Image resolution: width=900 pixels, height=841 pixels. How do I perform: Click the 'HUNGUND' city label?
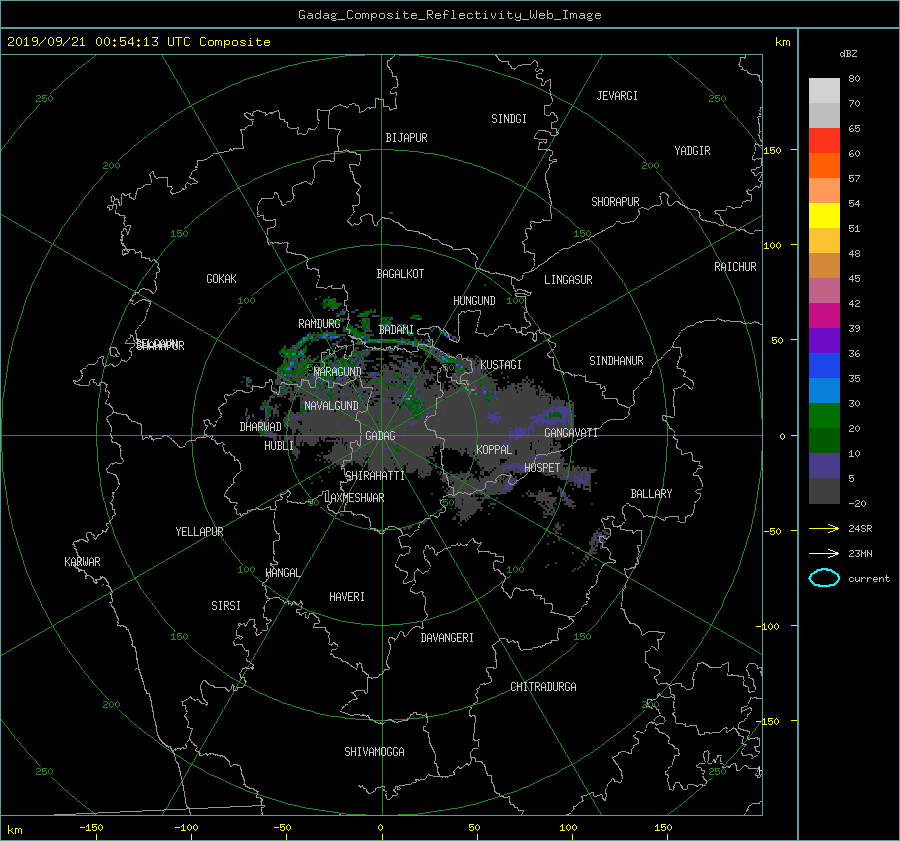click(x=474, y=301)
